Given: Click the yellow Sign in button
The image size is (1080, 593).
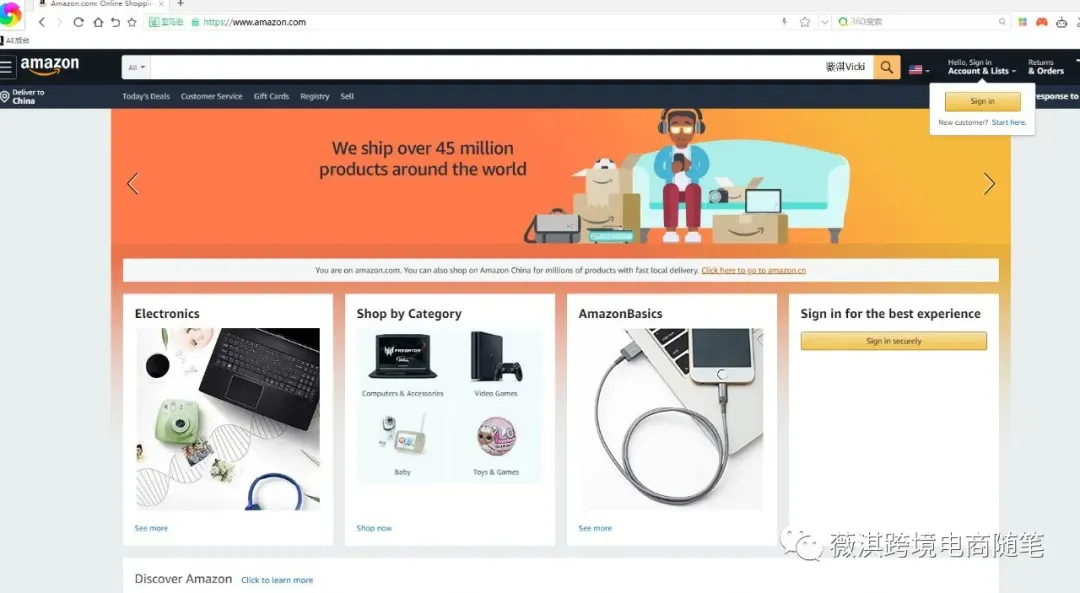Looking at the screenshot, I should [x=982, y=101].
